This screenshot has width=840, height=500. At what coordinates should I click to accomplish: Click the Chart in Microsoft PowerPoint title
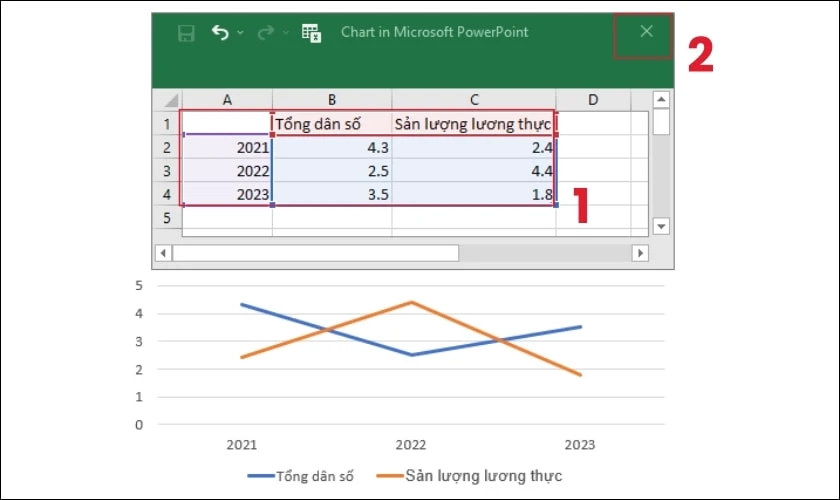(x=434, y=32)
